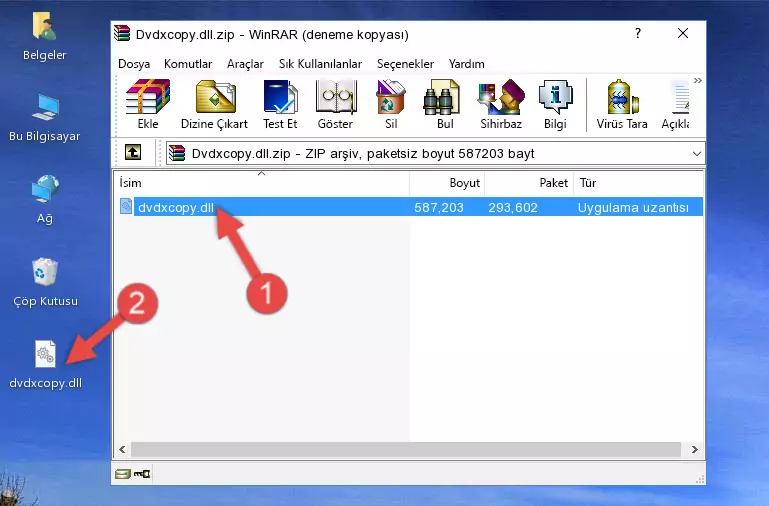Click the help question mark button
The height and width of the screenshot is (506, 769).
[638, 33]
